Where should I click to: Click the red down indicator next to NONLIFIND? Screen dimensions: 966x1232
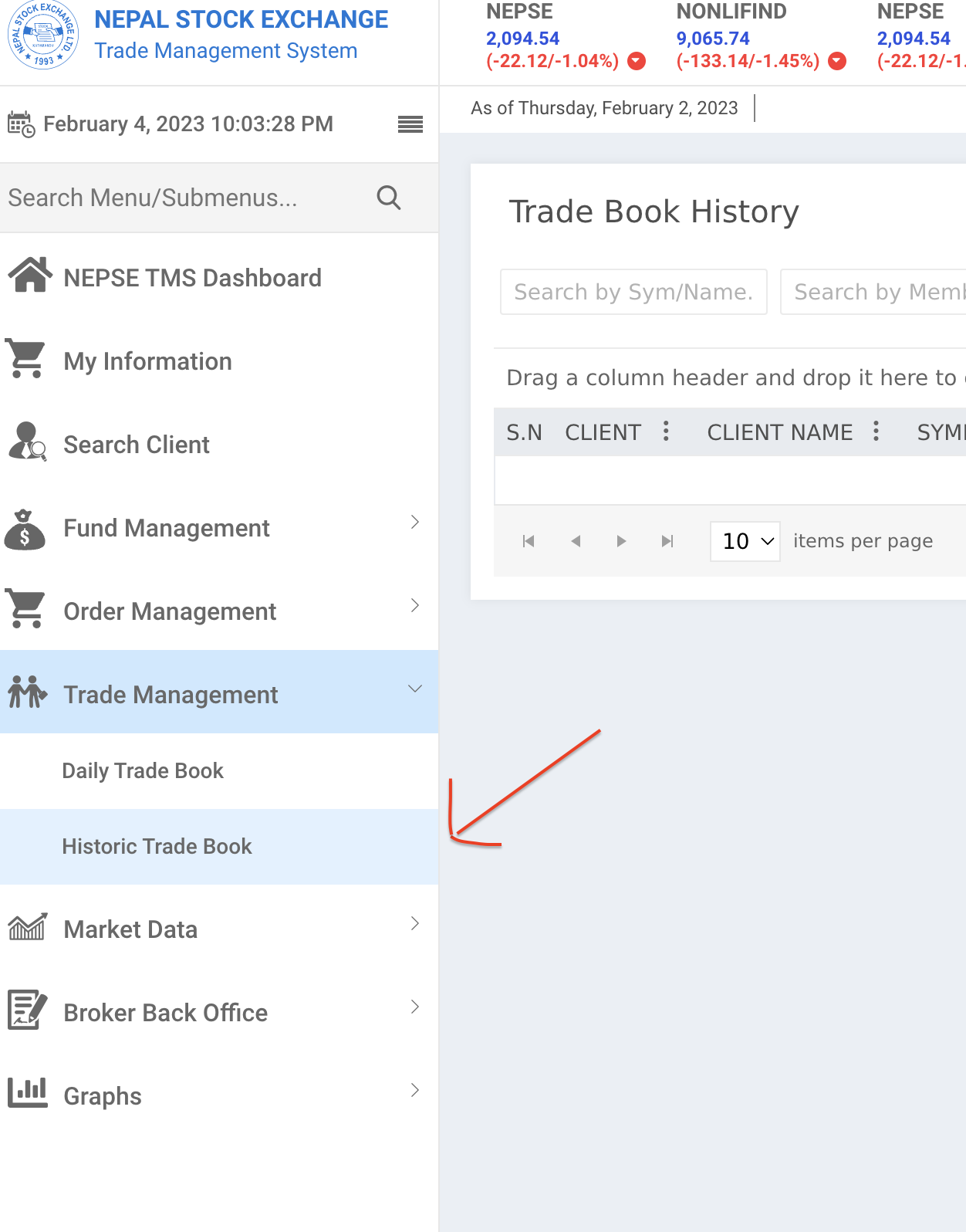pos(837,61)
